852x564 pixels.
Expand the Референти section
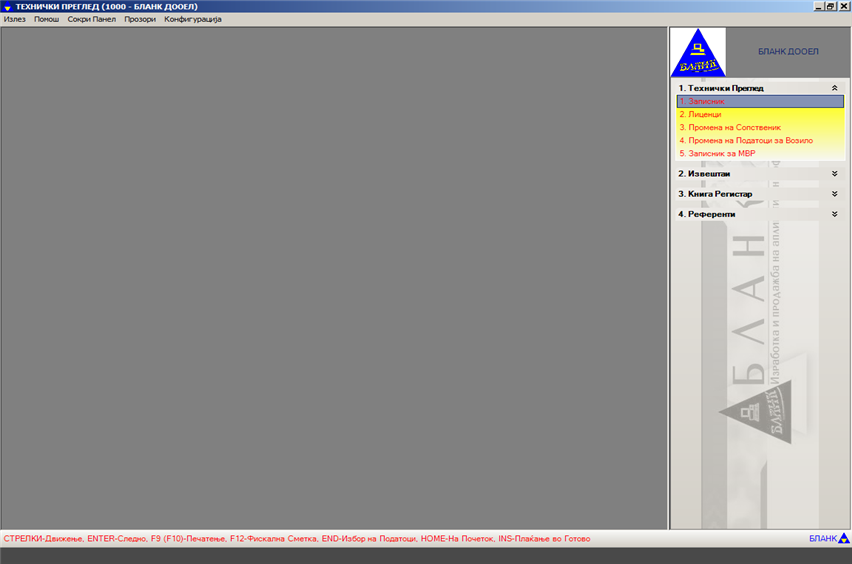click(x=834, y=214)
